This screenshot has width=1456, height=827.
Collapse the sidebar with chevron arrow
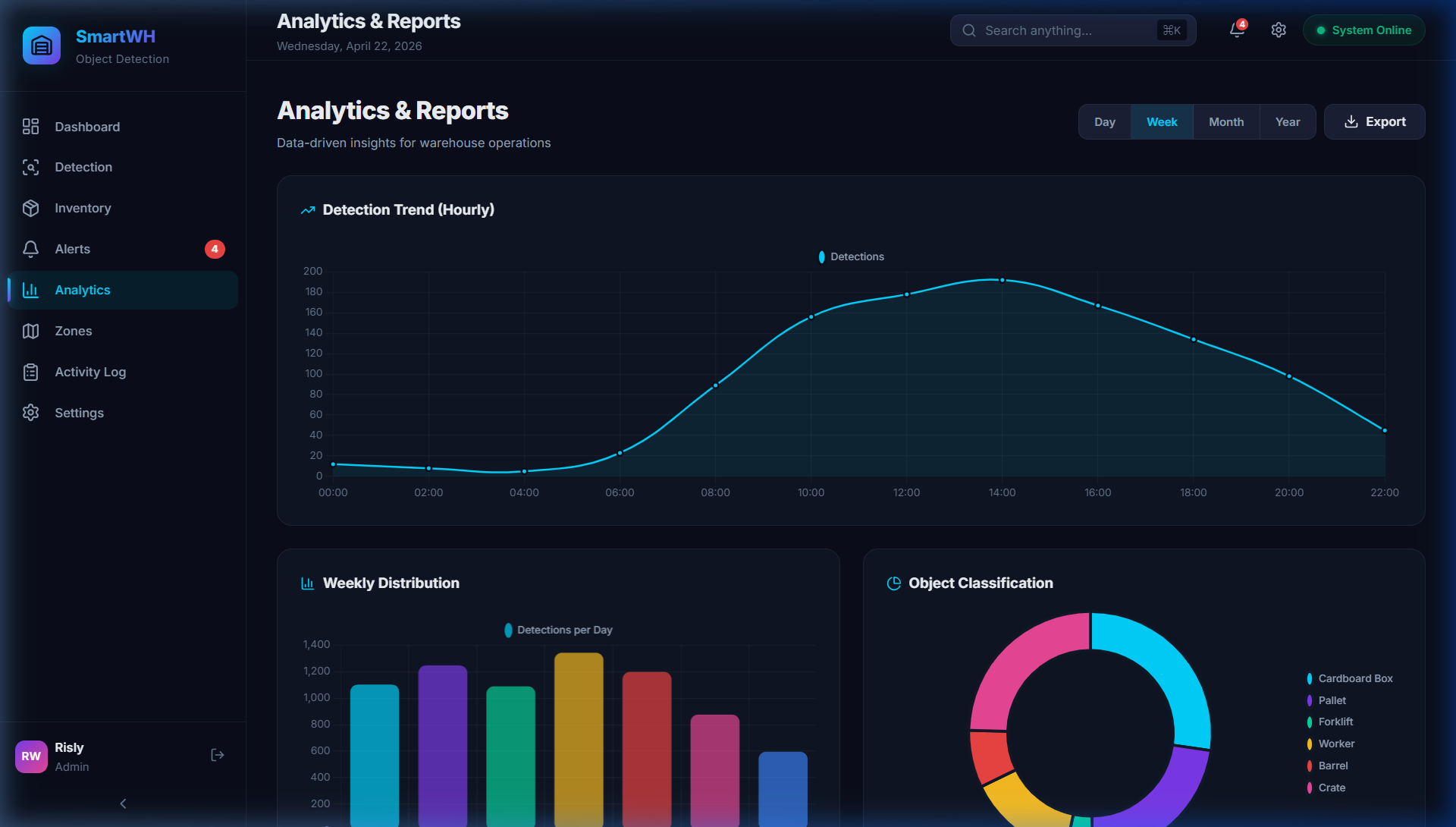[123, 803]
